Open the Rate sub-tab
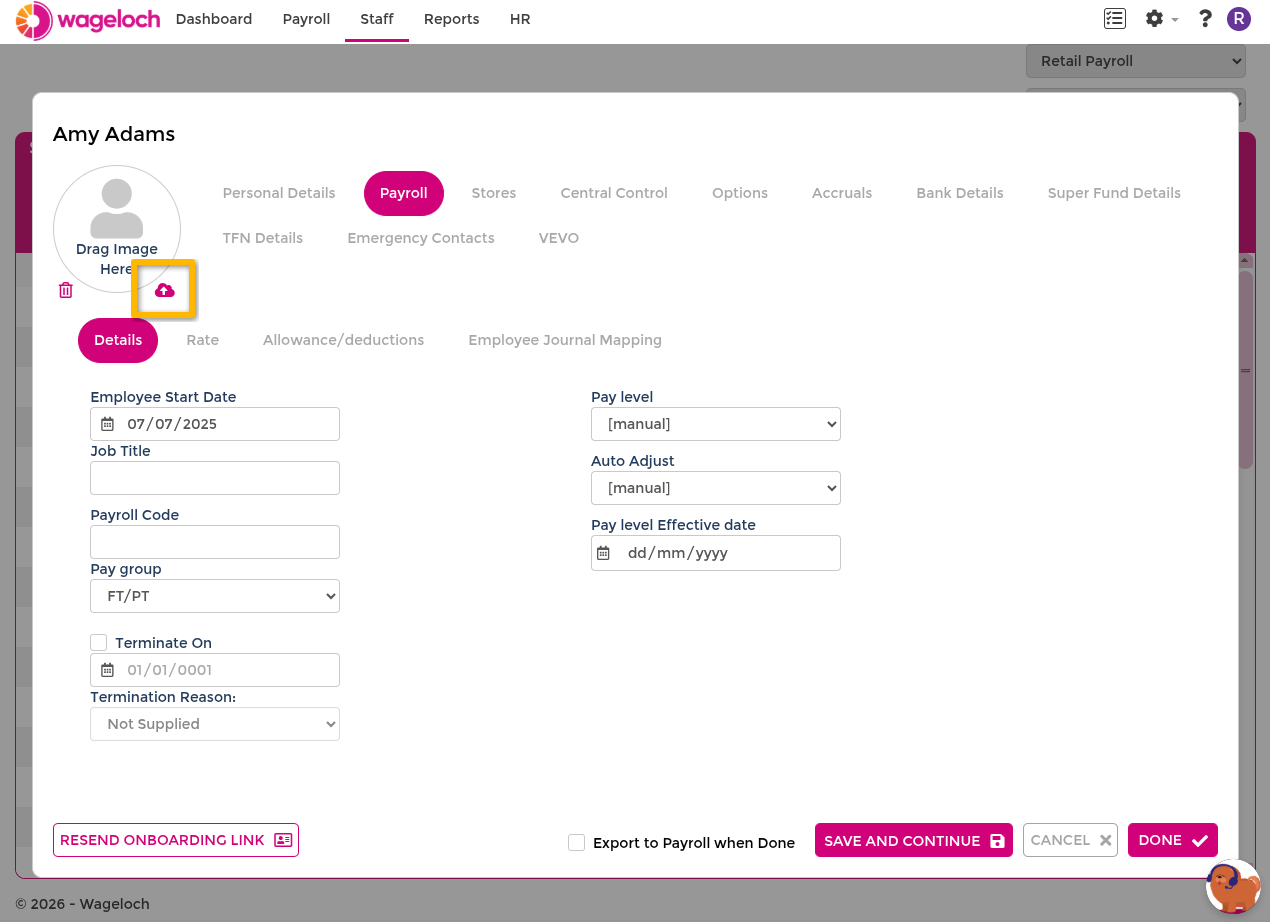The width and height of the screenshot is (1270, 922). 202,340
